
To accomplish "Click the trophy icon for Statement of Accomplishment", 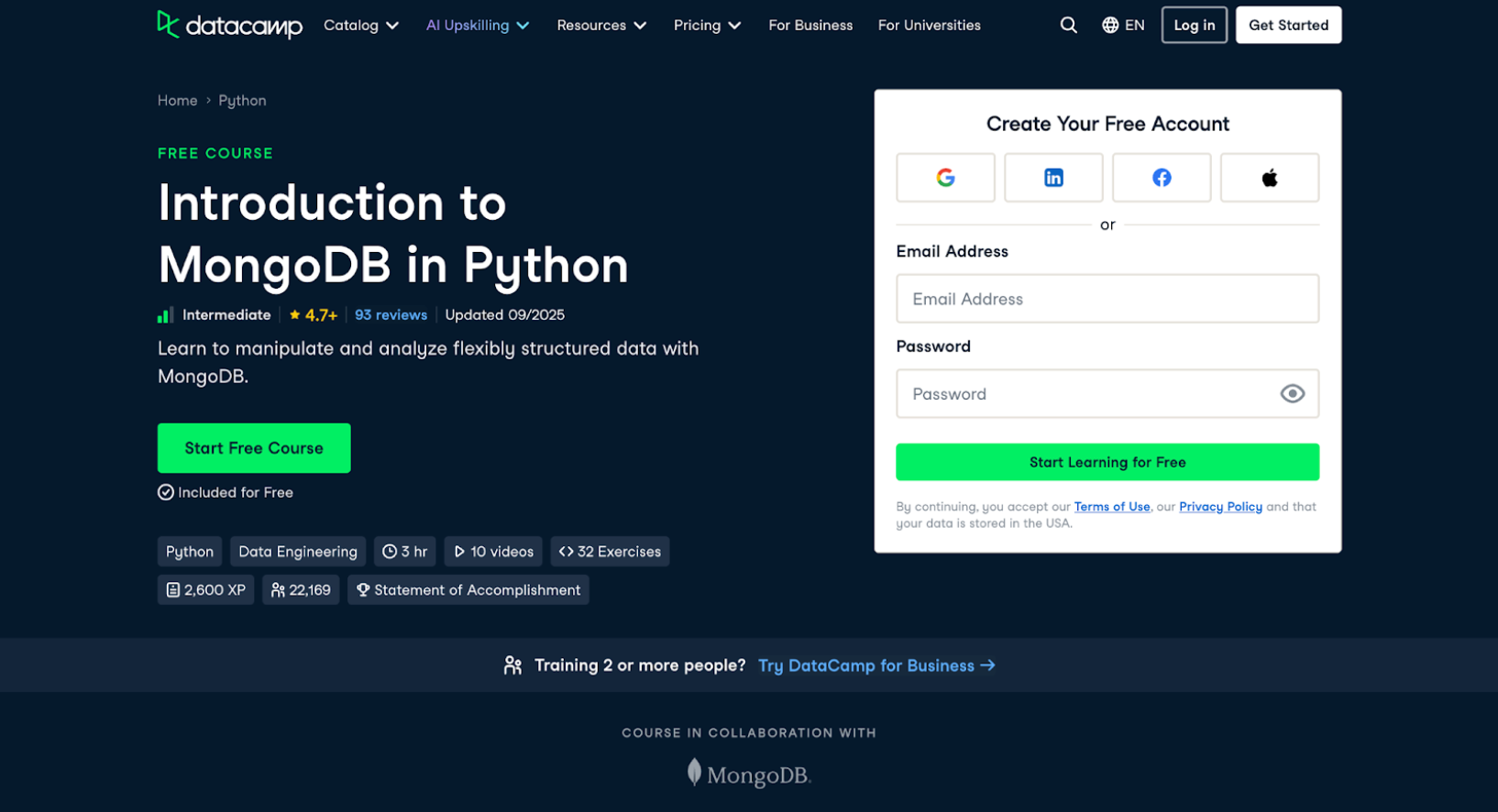I will point(363,590).
